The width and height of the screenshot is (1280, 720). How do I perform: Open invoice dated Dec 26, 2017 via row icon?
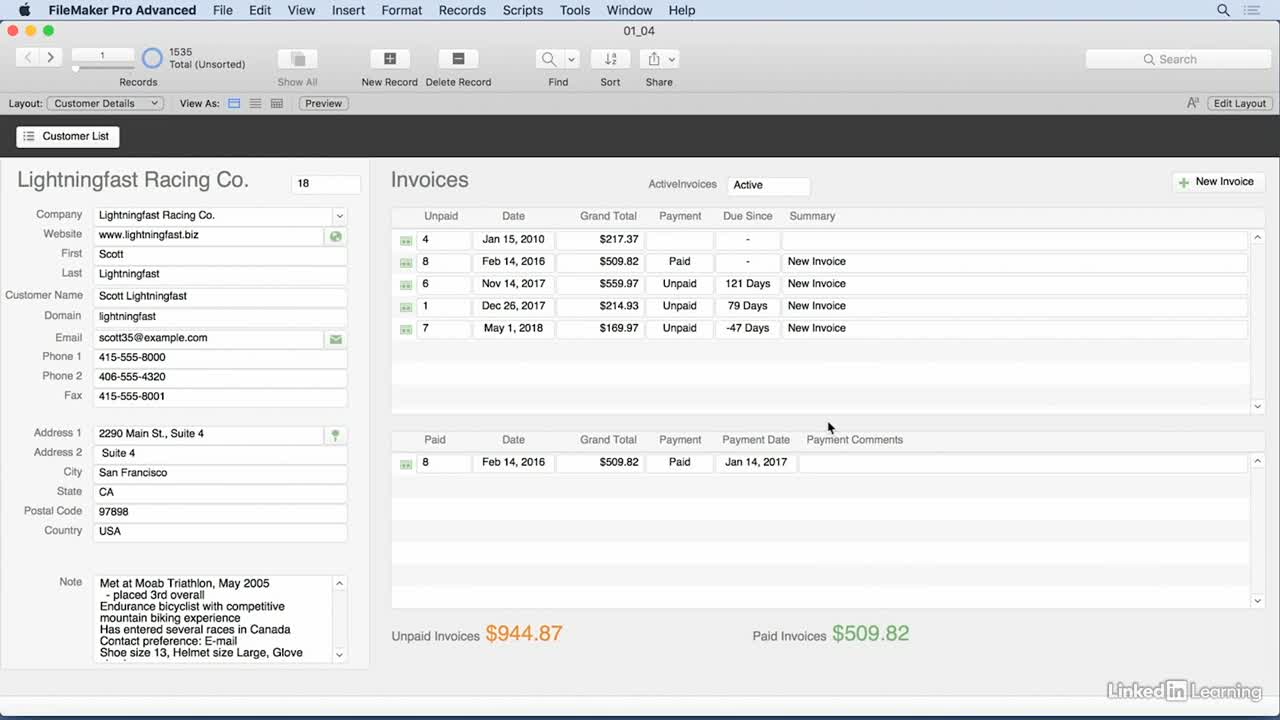[x=406, y=307]
